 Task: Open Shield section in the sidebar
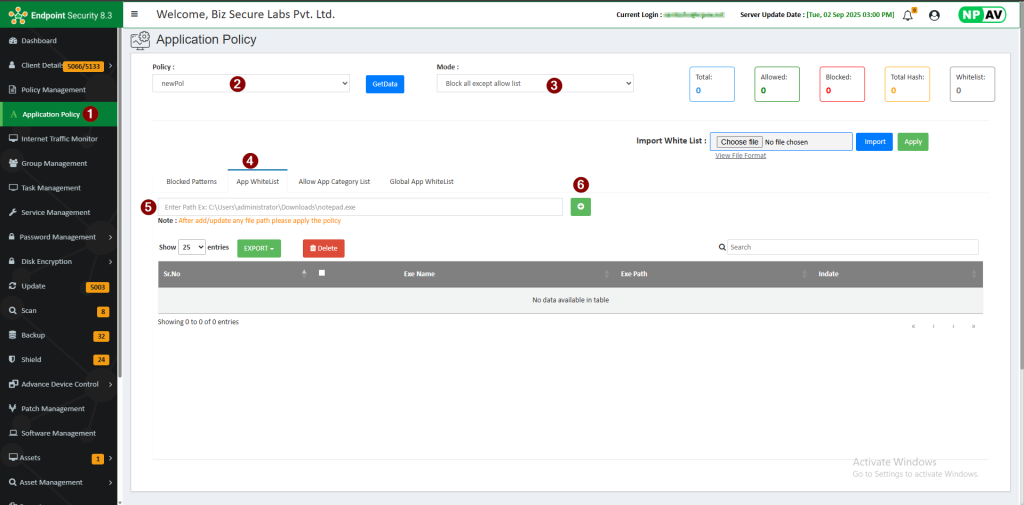point(31,359)
